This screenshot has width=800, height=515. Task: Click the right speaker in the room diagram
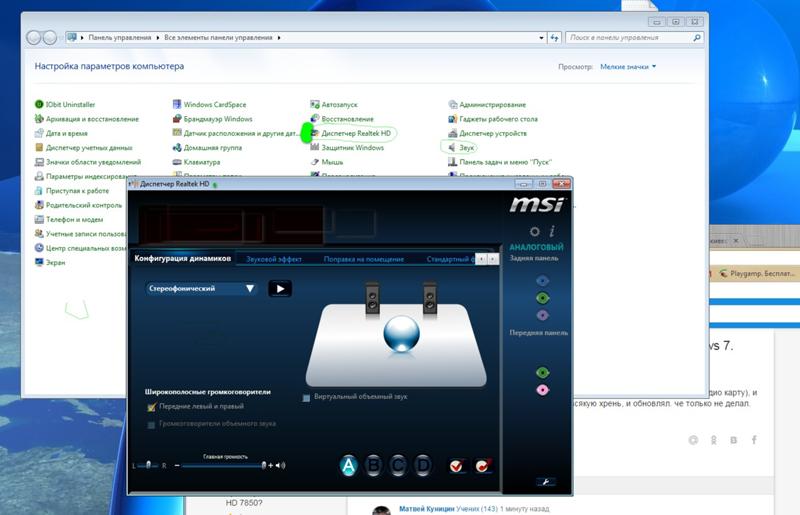coord(430,297)
